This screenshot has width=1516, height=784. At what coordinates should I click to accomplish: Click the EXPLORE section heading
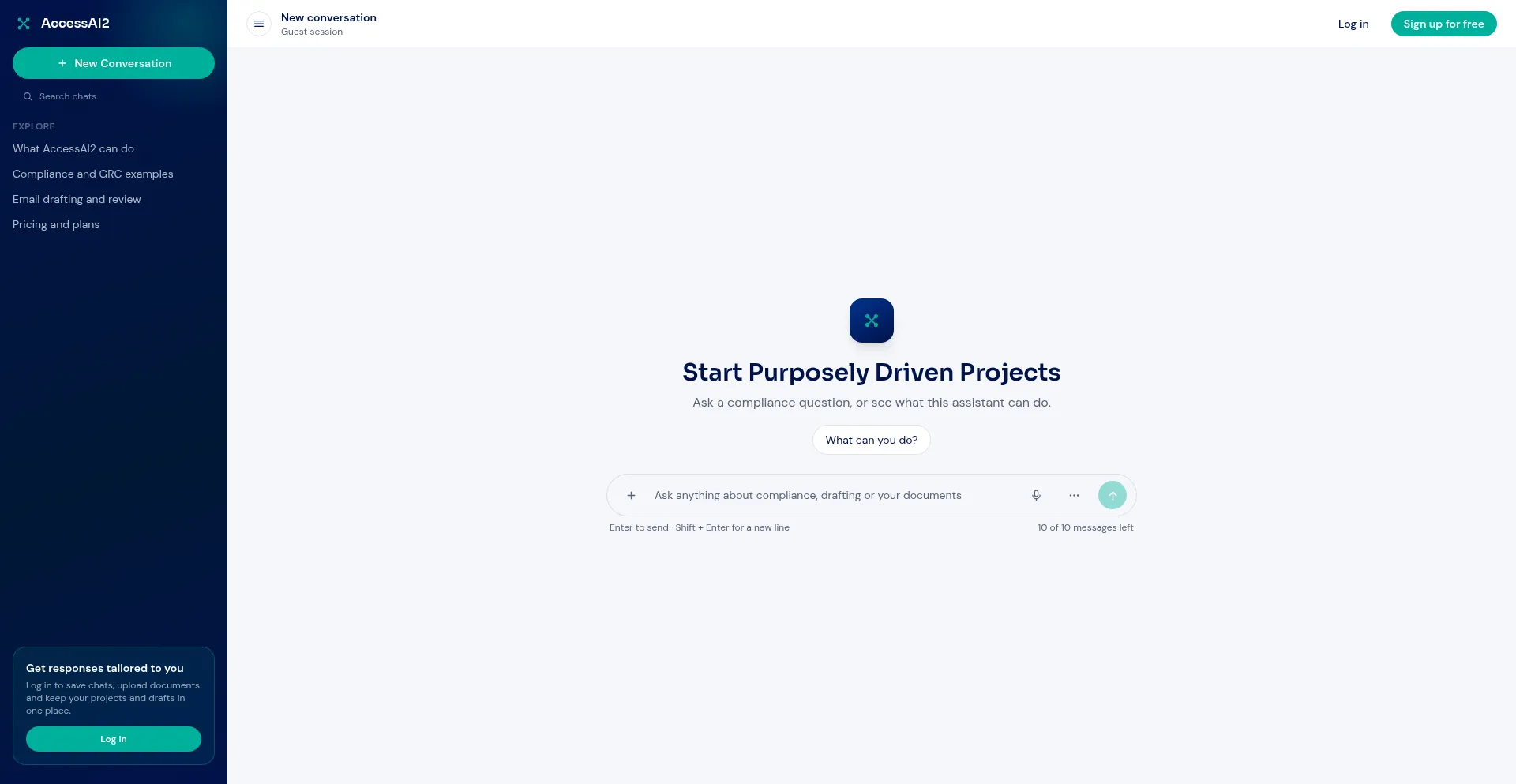(x=34, y=126)
